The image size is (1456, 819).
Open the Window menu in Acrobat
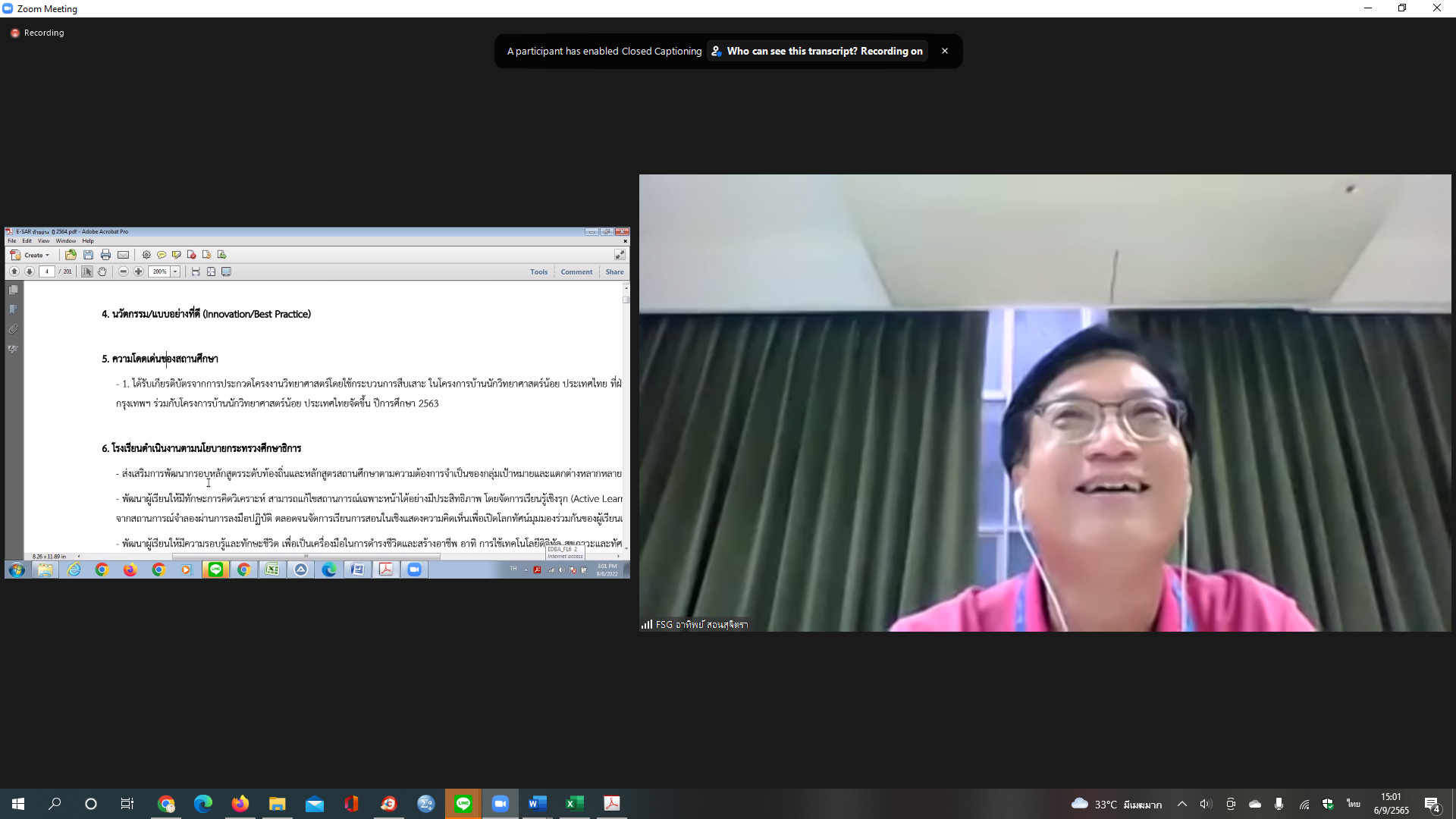coord(66,241)
